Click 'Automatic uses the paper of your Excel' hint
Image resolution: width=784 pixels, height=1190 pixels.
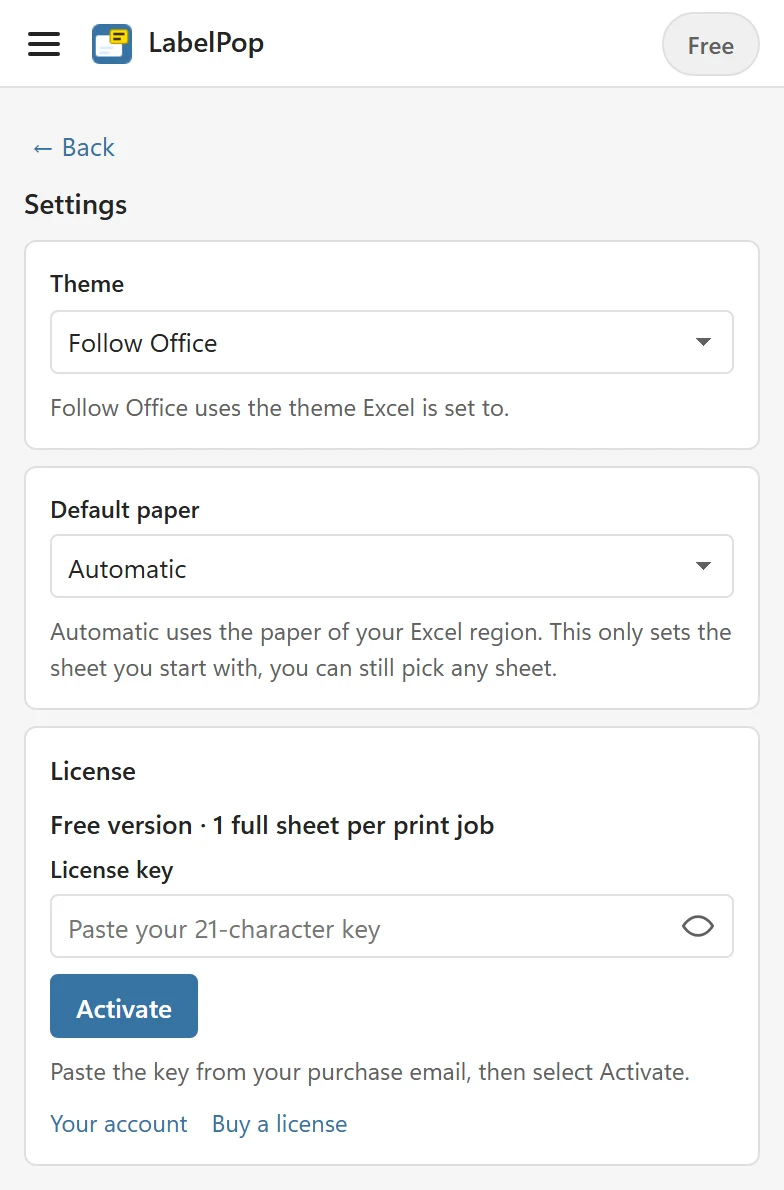tap(391, 650)
